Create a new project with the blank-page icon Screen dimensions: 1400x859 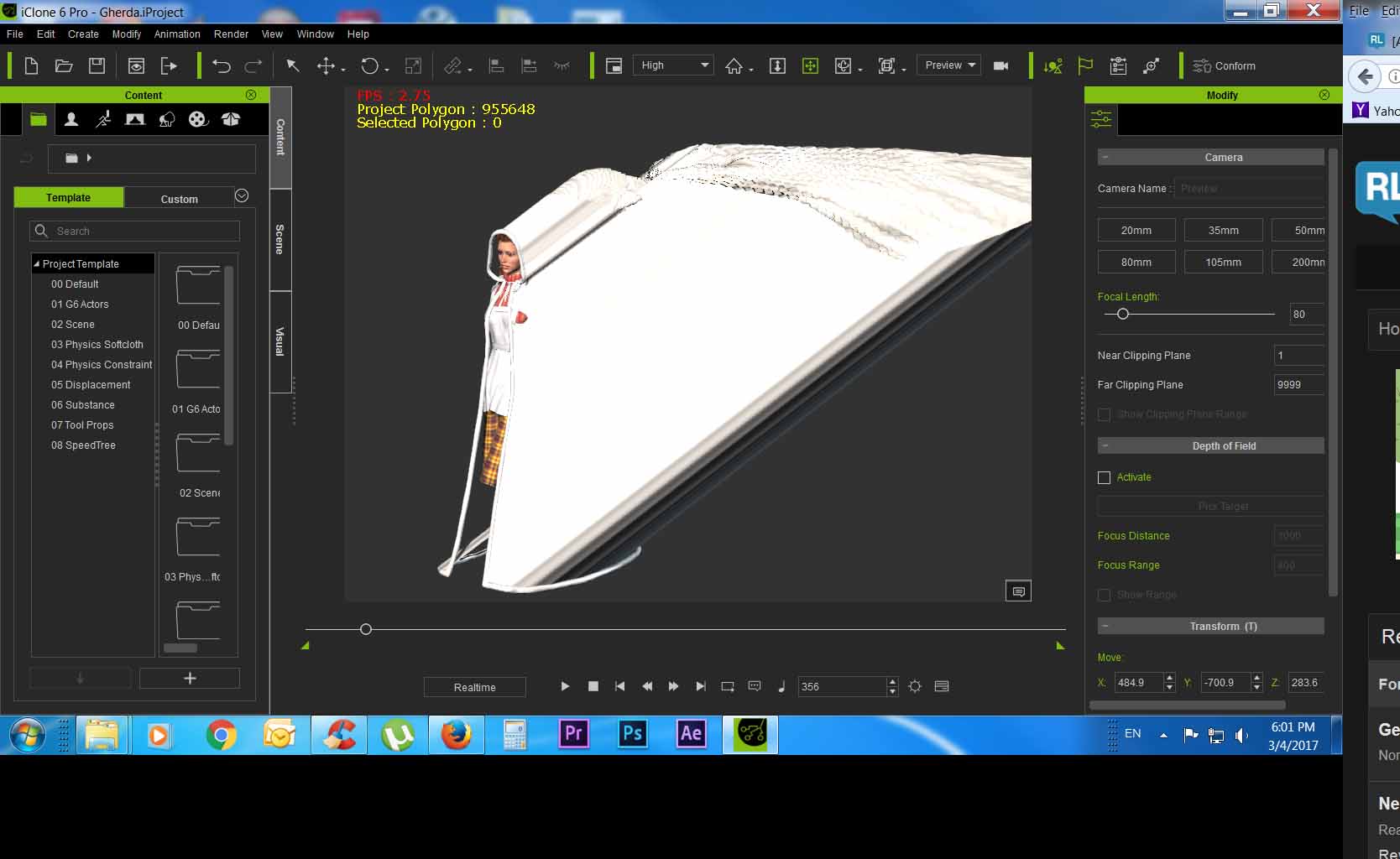coord(31,65)
